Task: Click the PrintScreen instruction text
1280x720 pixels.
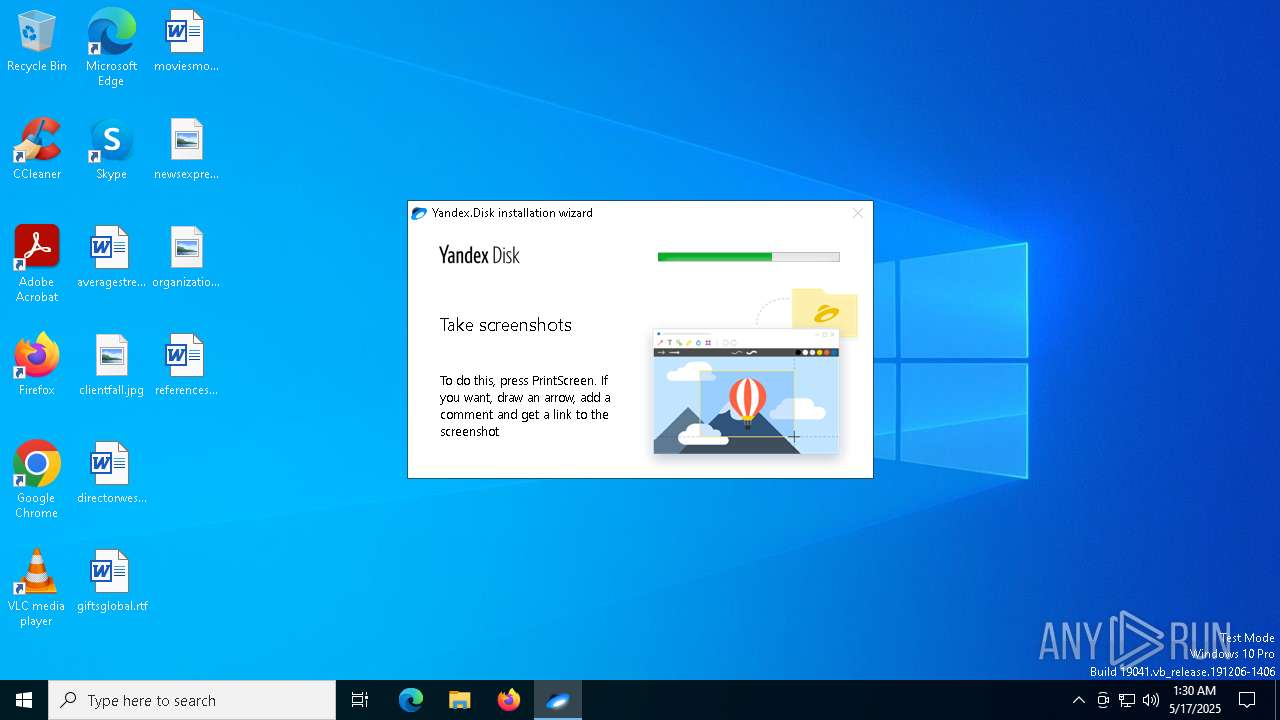Action: click(525, 406)
